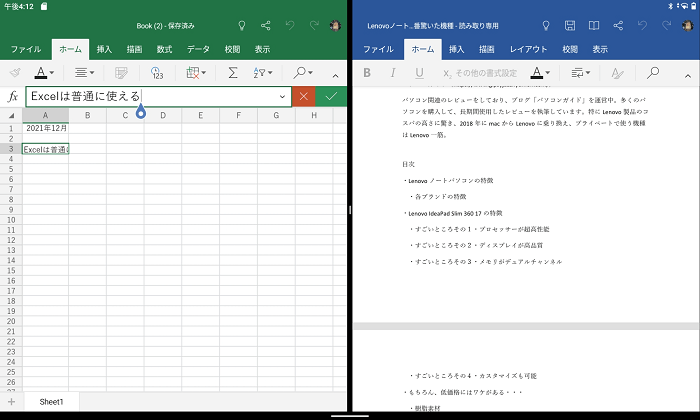This screenshot has width=700, height=420.
Task: Click the select-all corner of the sheet
Action: pos(11,115)
